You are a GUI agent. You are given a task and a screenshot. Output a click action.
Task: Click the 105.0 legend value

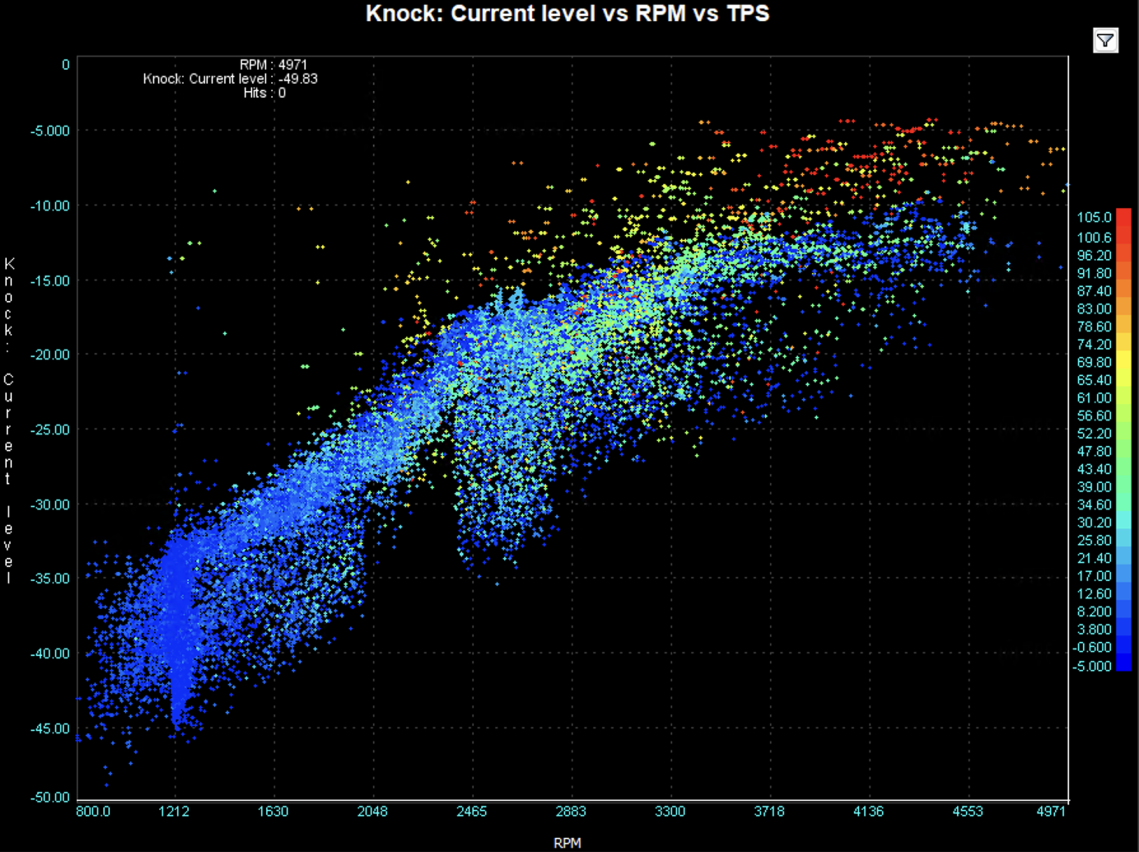click(x=1095, y=218)
